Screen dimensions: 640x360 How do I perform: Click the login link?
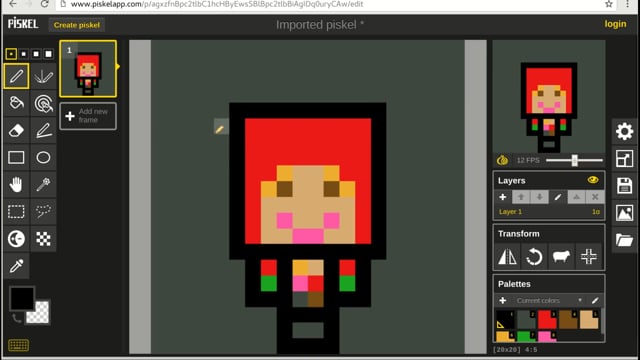(x=615, y=24)
